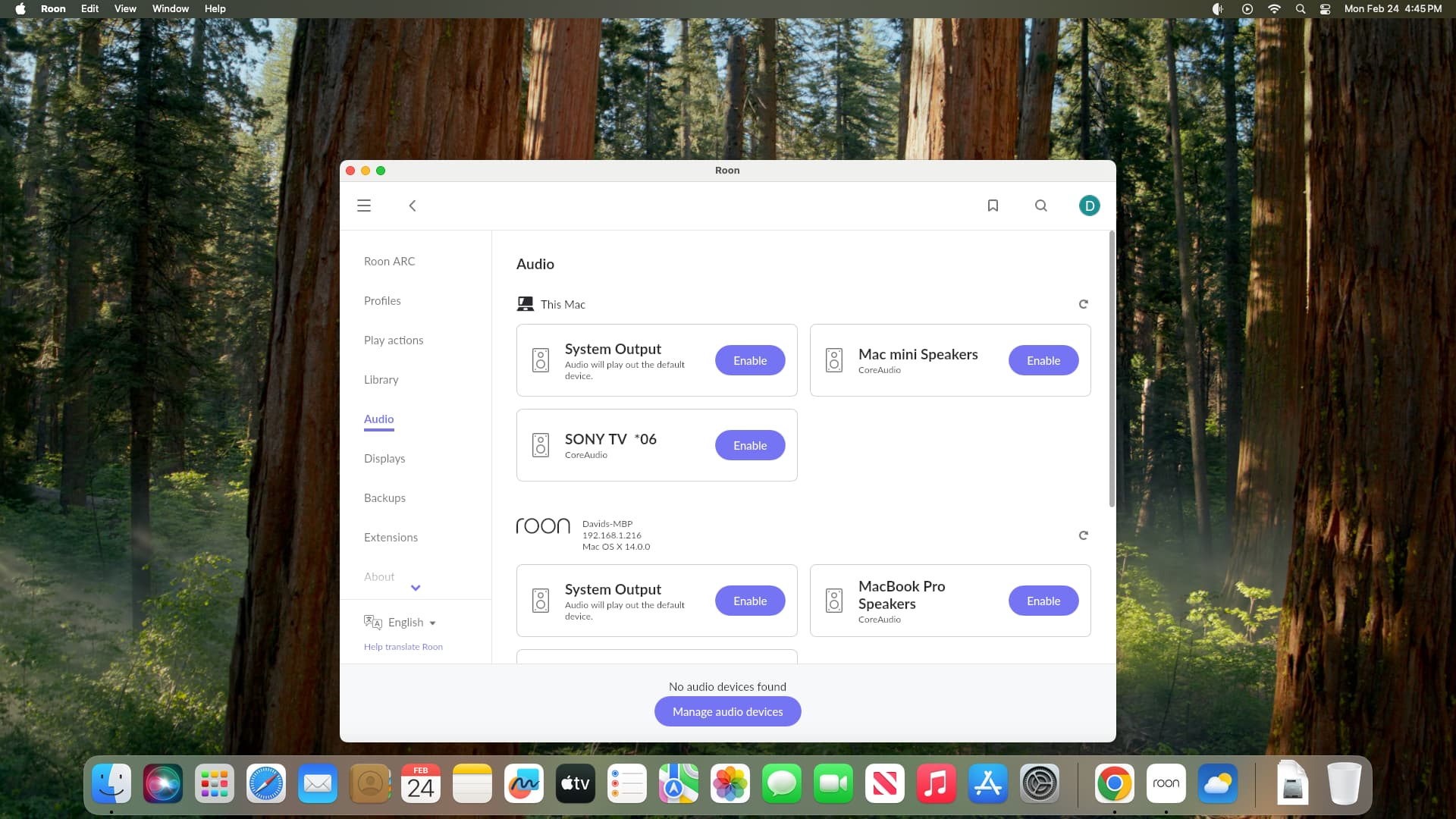This screenshot has width=1456, height=819.
Task: Open the hamburger navigation menu
Action: point(364,206)
